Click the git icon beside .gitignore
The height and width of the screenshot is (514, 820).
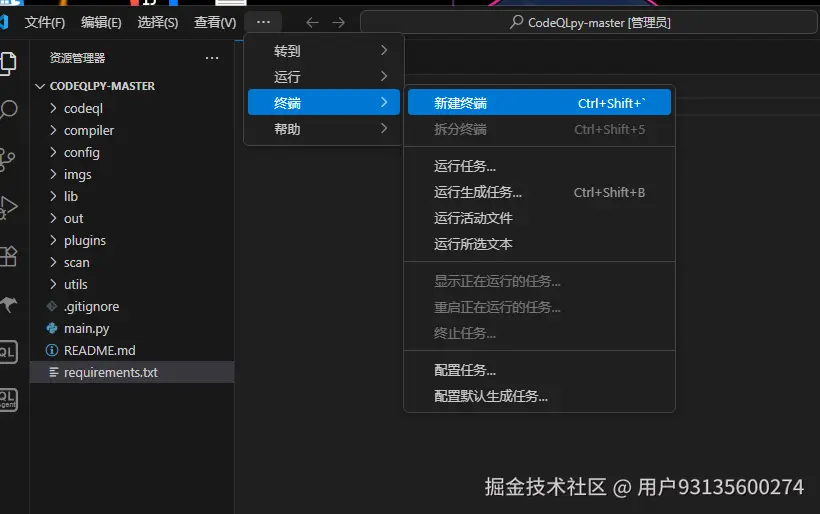click(x=52, y=306)
